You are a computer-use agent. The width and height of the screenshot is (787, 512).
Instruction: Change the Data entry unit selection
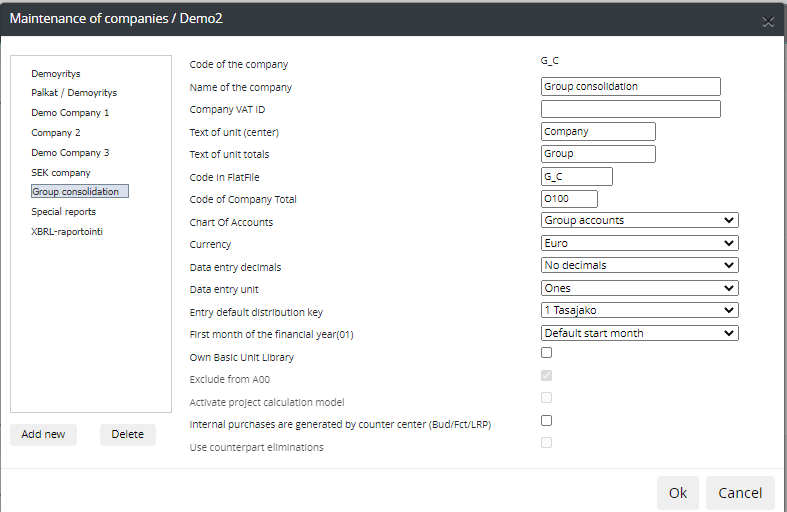point(639,288)
